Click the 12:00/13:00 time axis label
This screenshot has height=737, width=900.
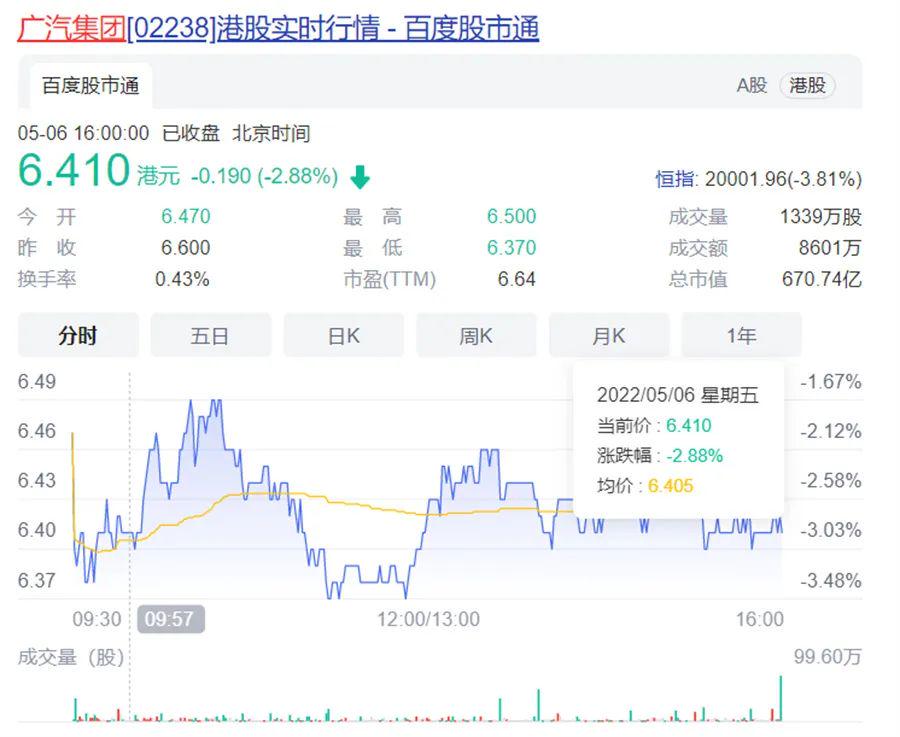(428, 619)
